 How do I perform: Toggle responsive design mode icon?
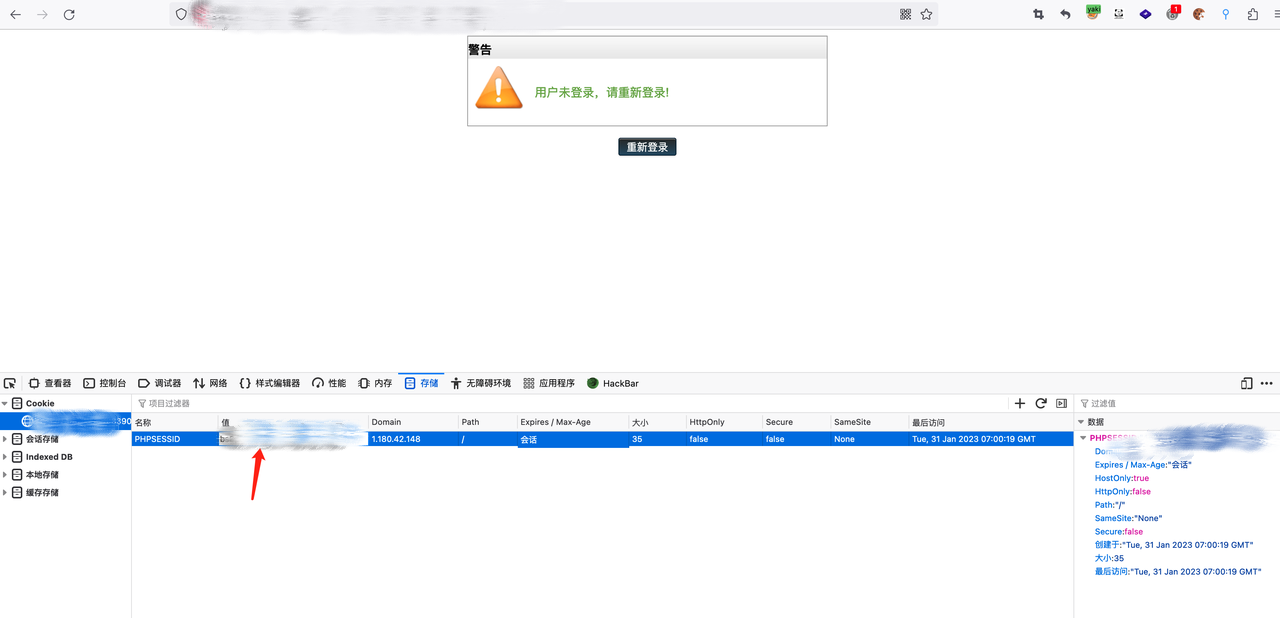point(1246,383)
